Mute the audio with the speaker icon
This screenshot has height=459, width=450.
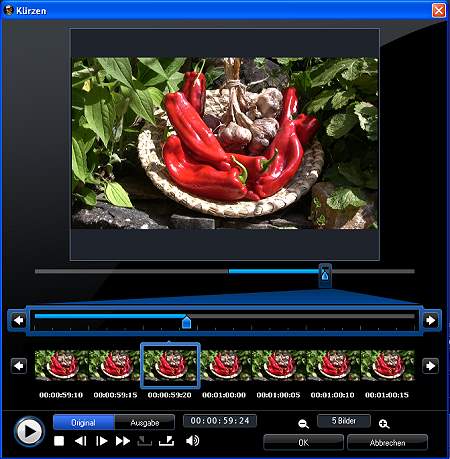[192, 441]
